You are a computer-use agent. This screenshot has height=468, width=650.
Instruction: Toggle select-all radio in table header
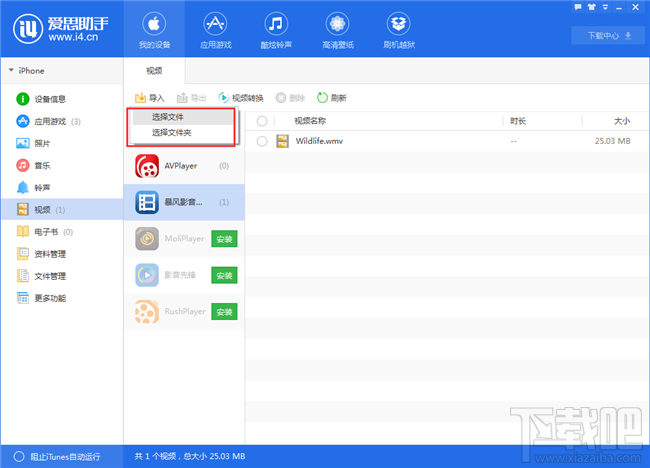coord(262,121)
